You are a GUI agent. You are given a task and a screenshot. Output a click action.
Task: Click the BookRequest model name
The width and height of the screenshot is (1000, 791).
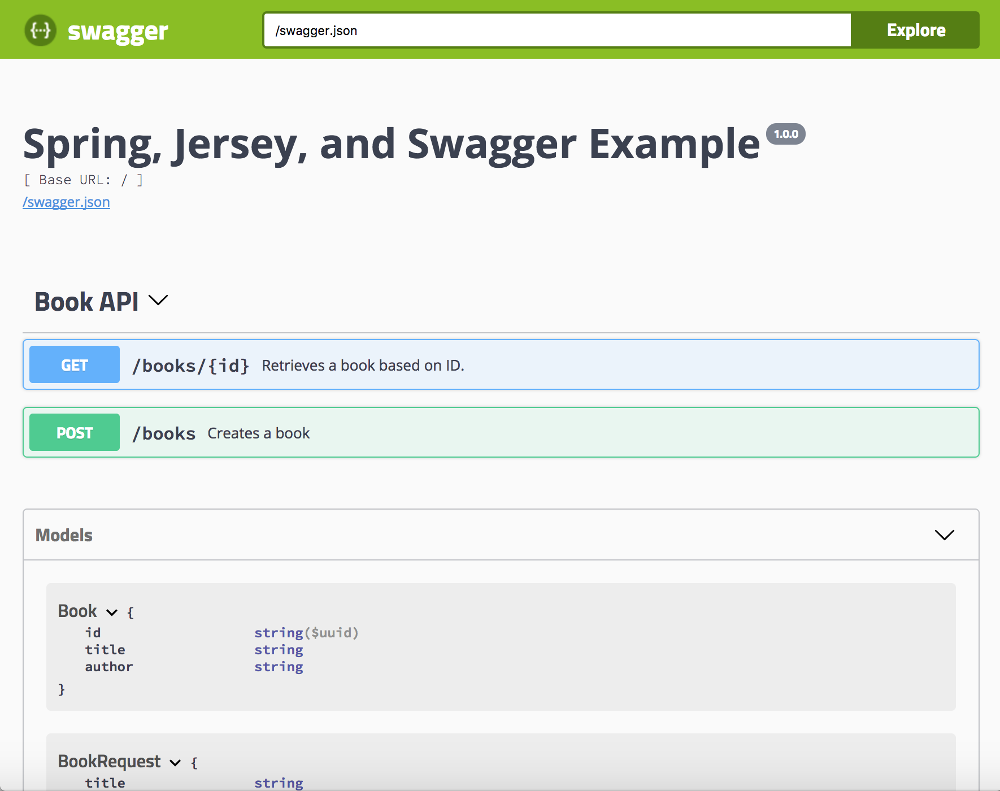point(109,762)
